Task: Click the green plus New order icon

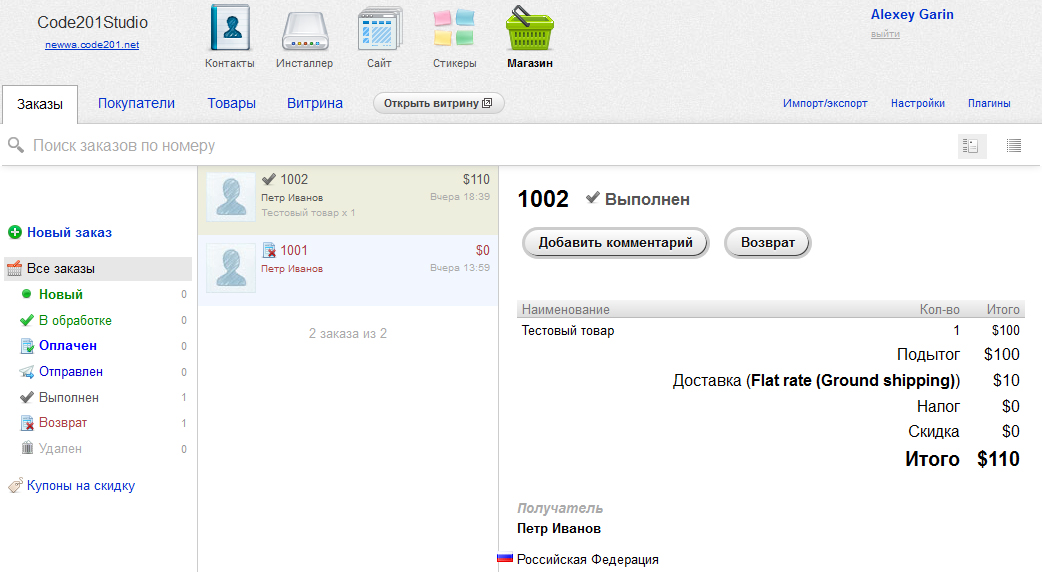Action: click(15, 233)
